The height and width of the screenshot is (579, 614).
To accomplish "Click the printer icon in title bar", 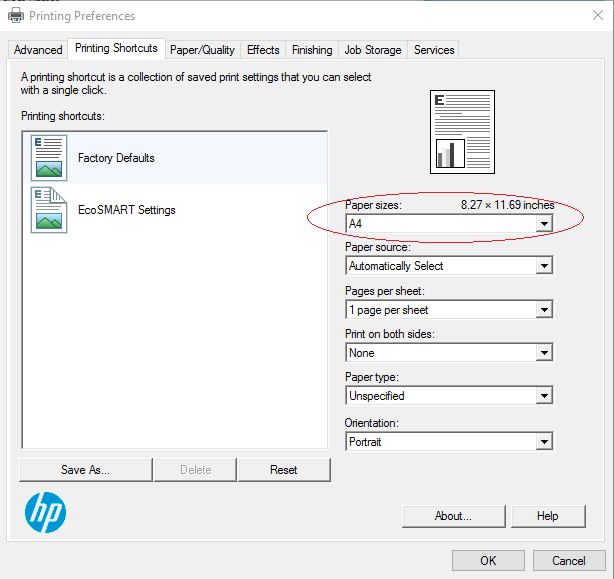I will 16,16.
